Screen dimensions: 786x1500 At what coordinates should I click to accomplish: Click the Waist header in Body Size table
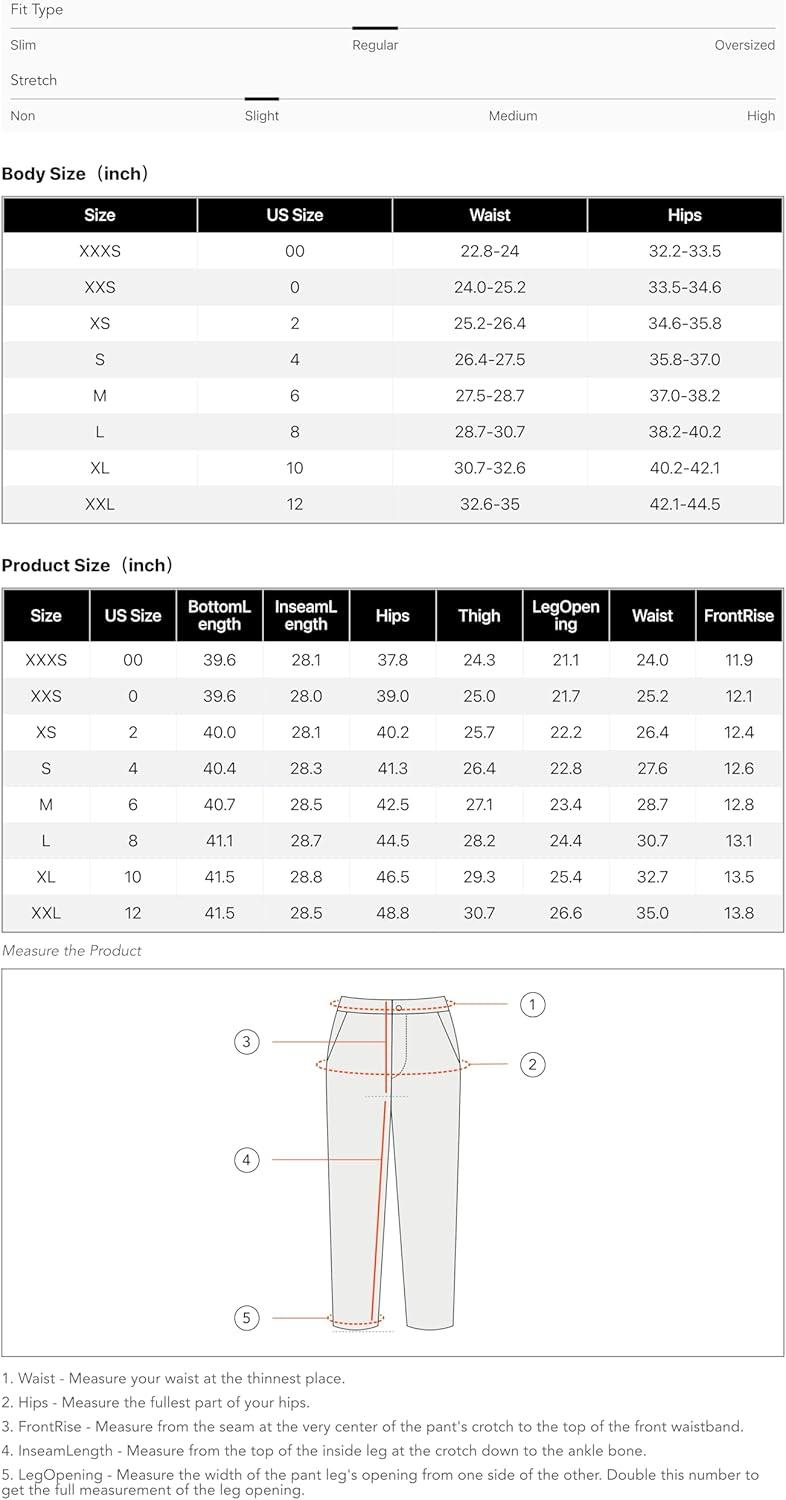490,215
